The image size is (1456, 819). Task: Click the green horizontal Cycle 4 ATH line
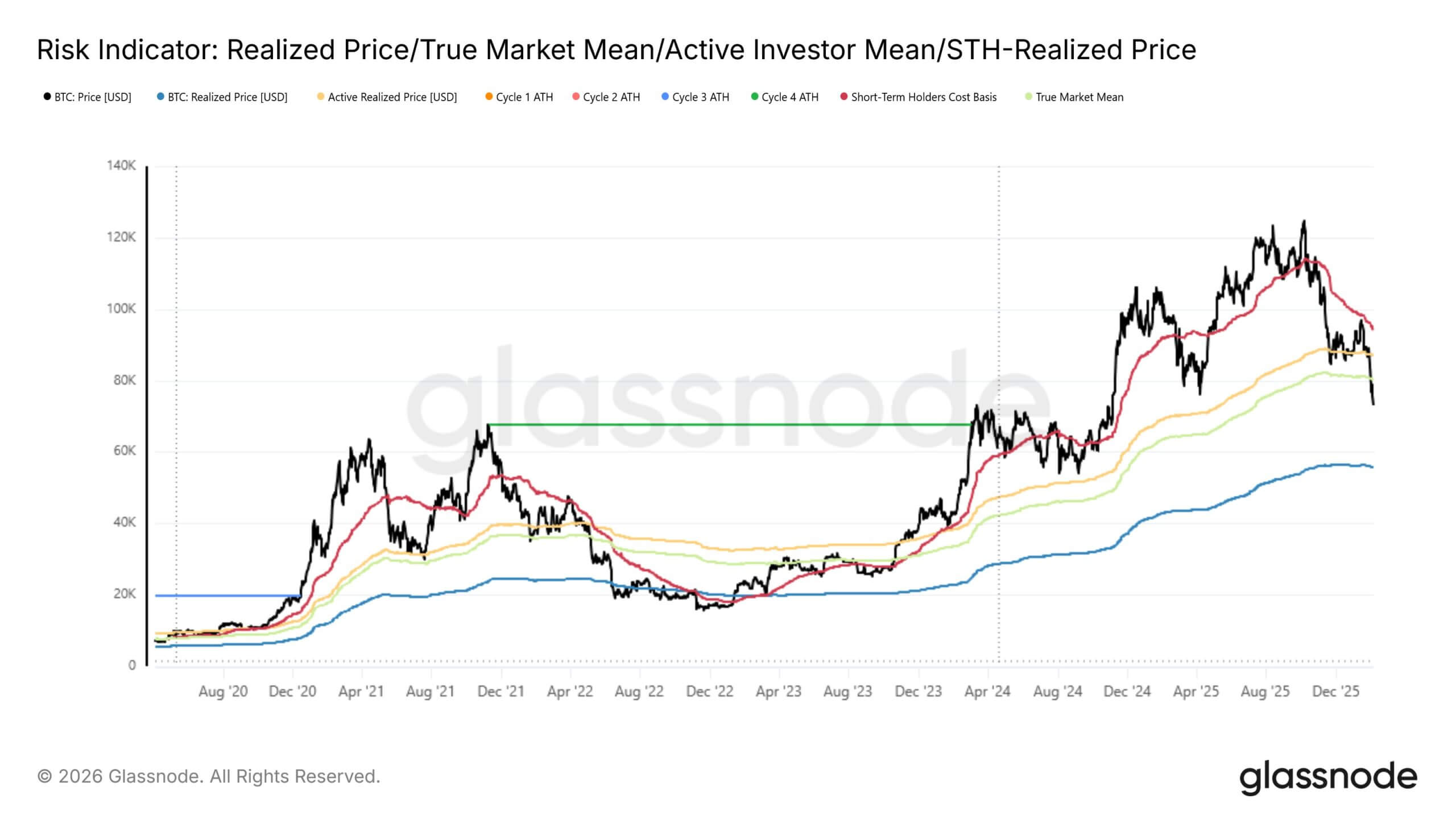pyautogui.click(x=728, y=424)
